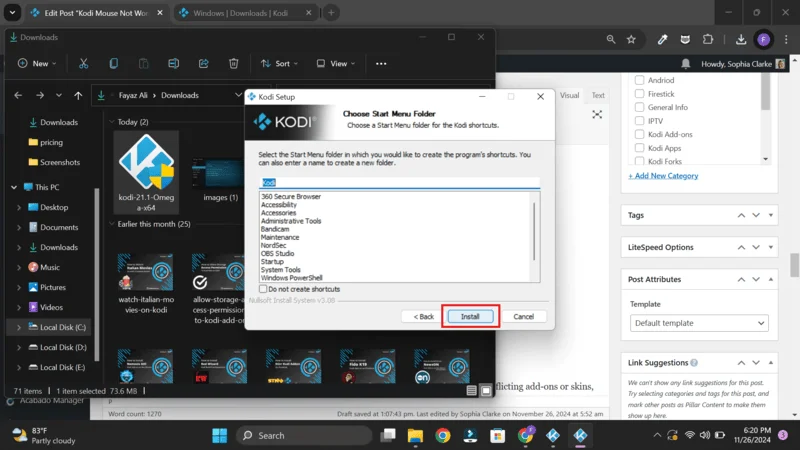This screenshot has width=800, height=450.
Task: Open the See more ellipsis in Explorer
Action: point(381,64)
